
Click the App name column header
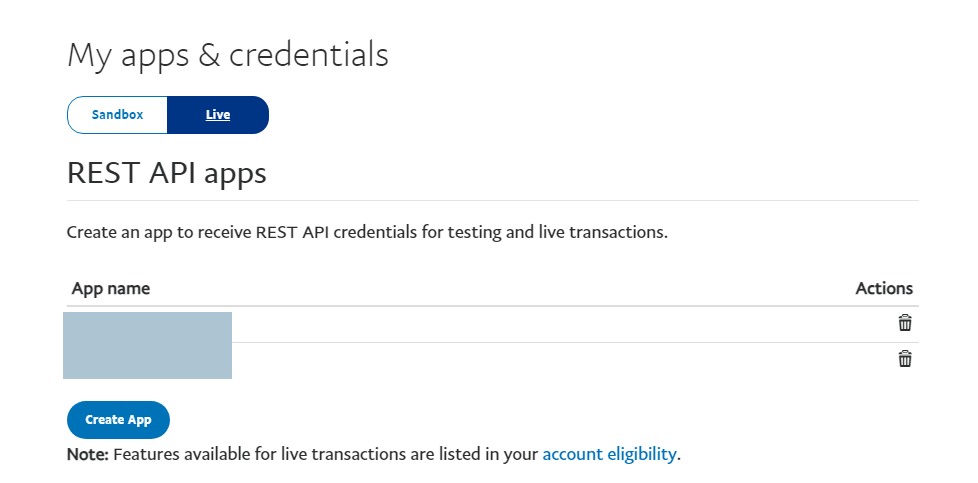pos(111,288)
